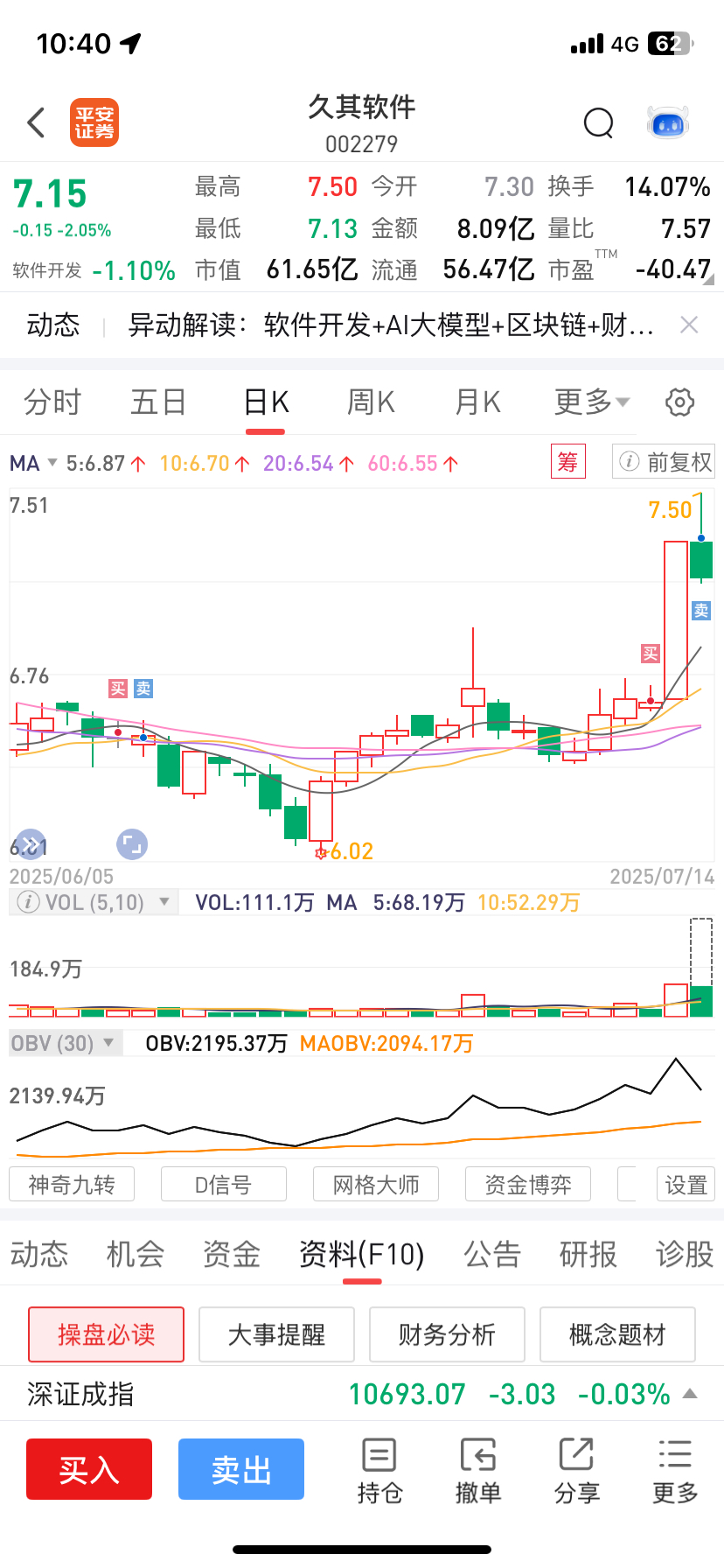Open the Ping An Securities logo

pos(94,122)
